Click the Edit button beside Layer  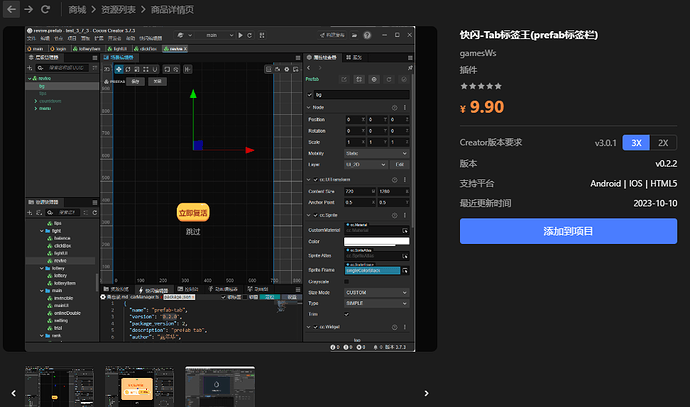tap(399, 165)
